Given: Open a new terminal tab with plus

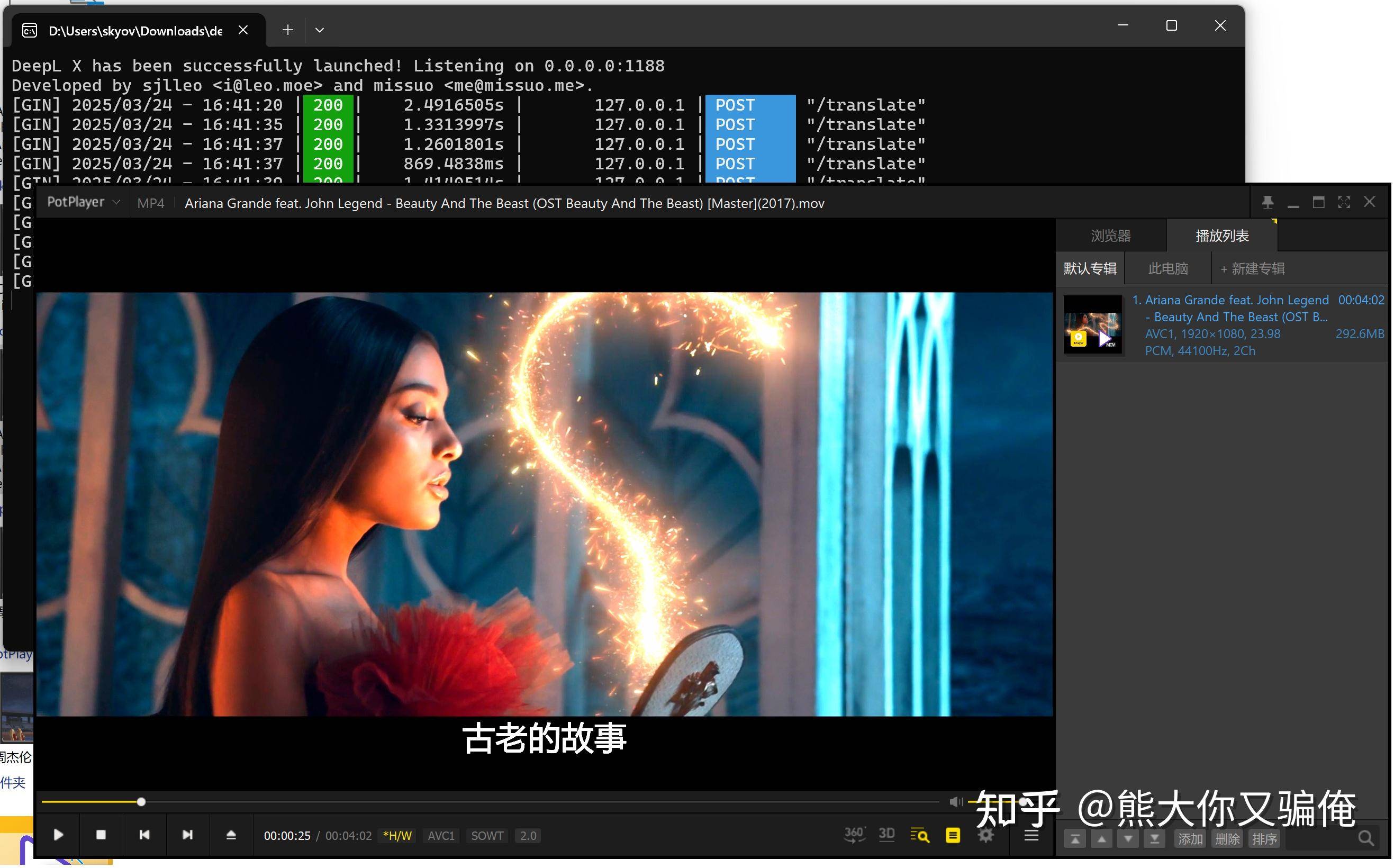Looking at the screenshot, I should pos(287,30).
